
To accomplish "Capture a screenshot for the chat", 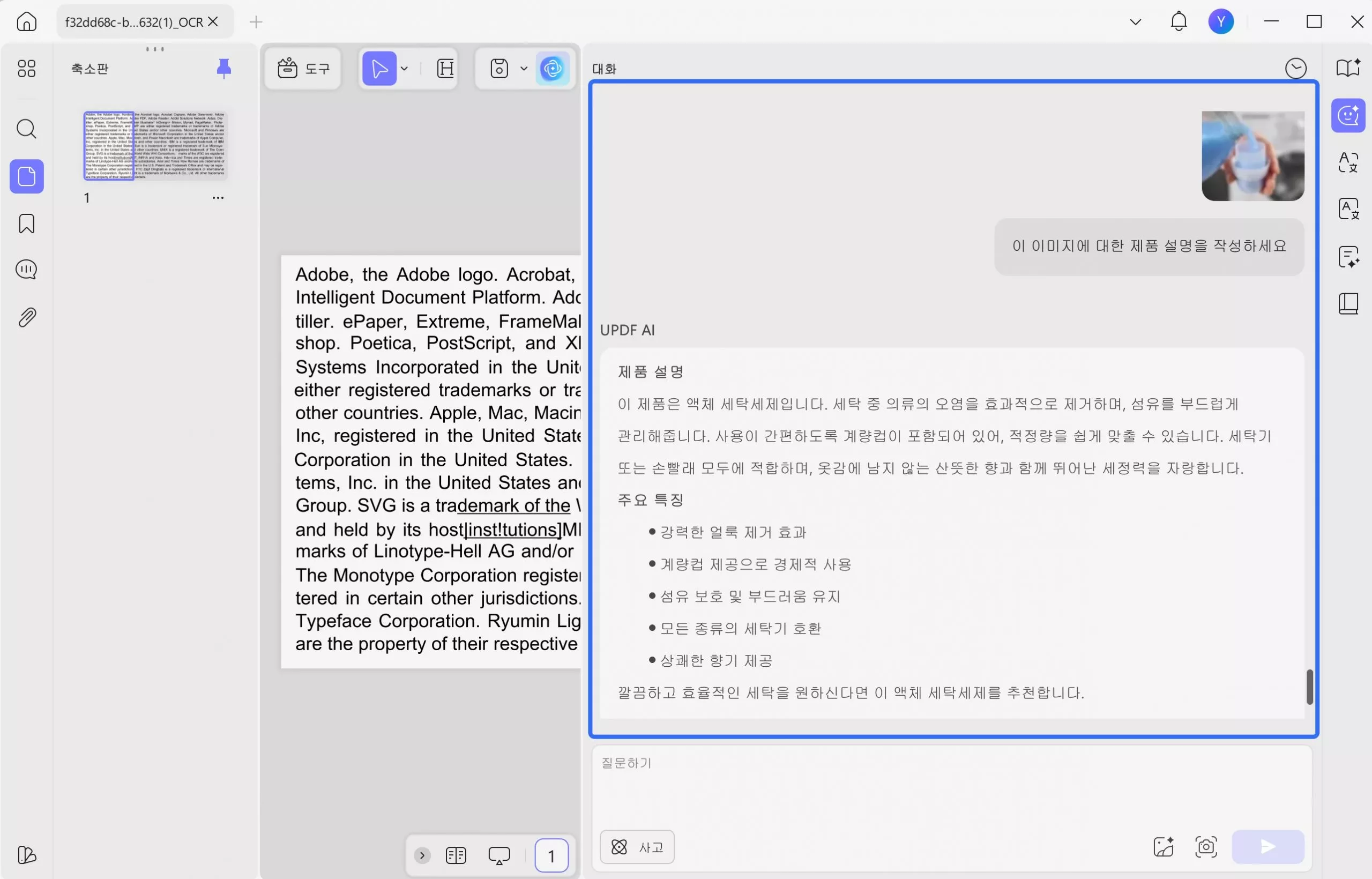I will (x=1206, y=847).
